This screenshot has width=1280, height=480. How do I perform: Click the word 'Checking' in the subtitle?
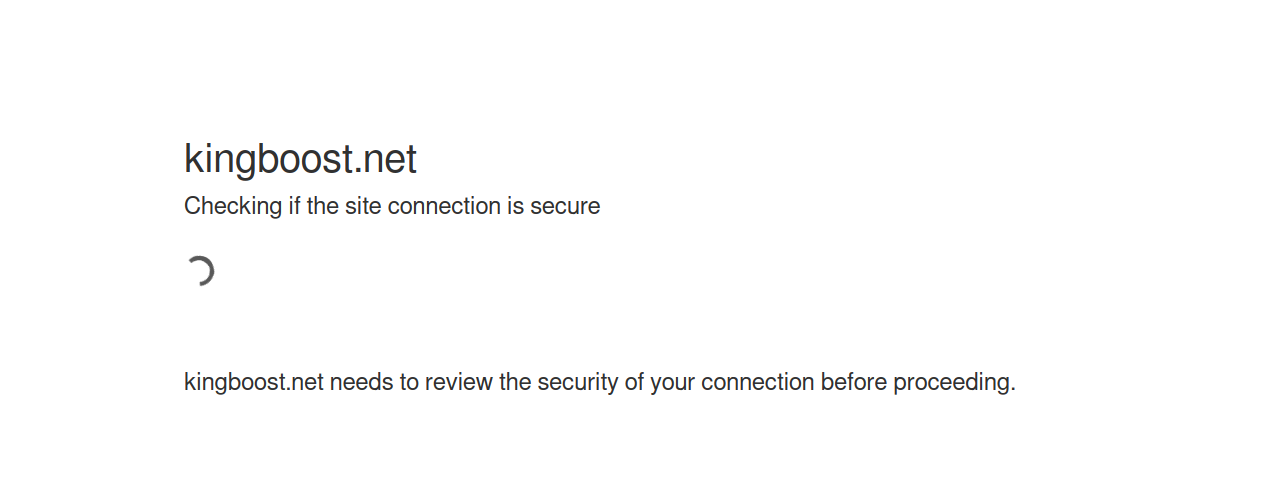point(233,207)
